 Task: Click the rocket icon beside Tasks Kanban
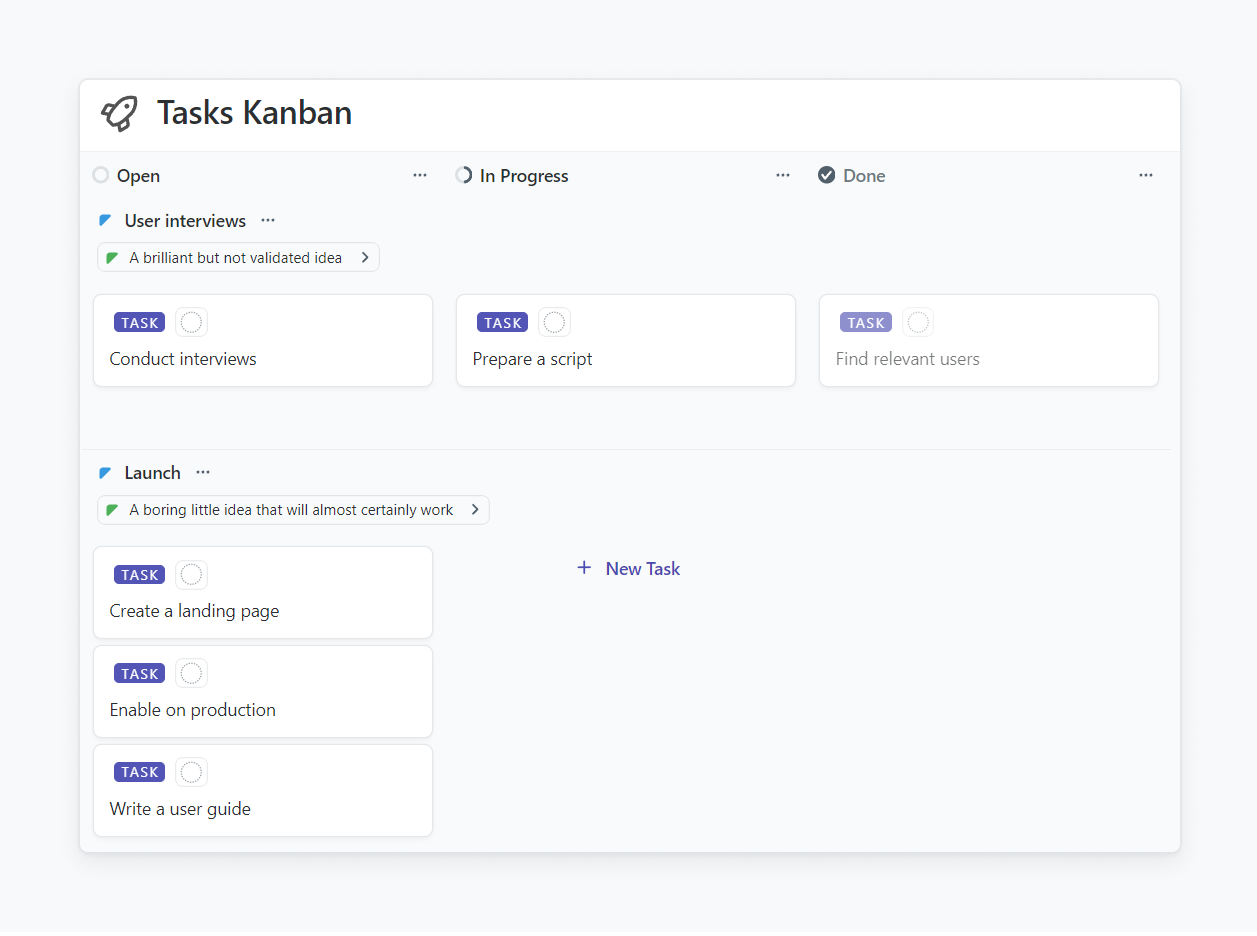[x=120, y=114]
